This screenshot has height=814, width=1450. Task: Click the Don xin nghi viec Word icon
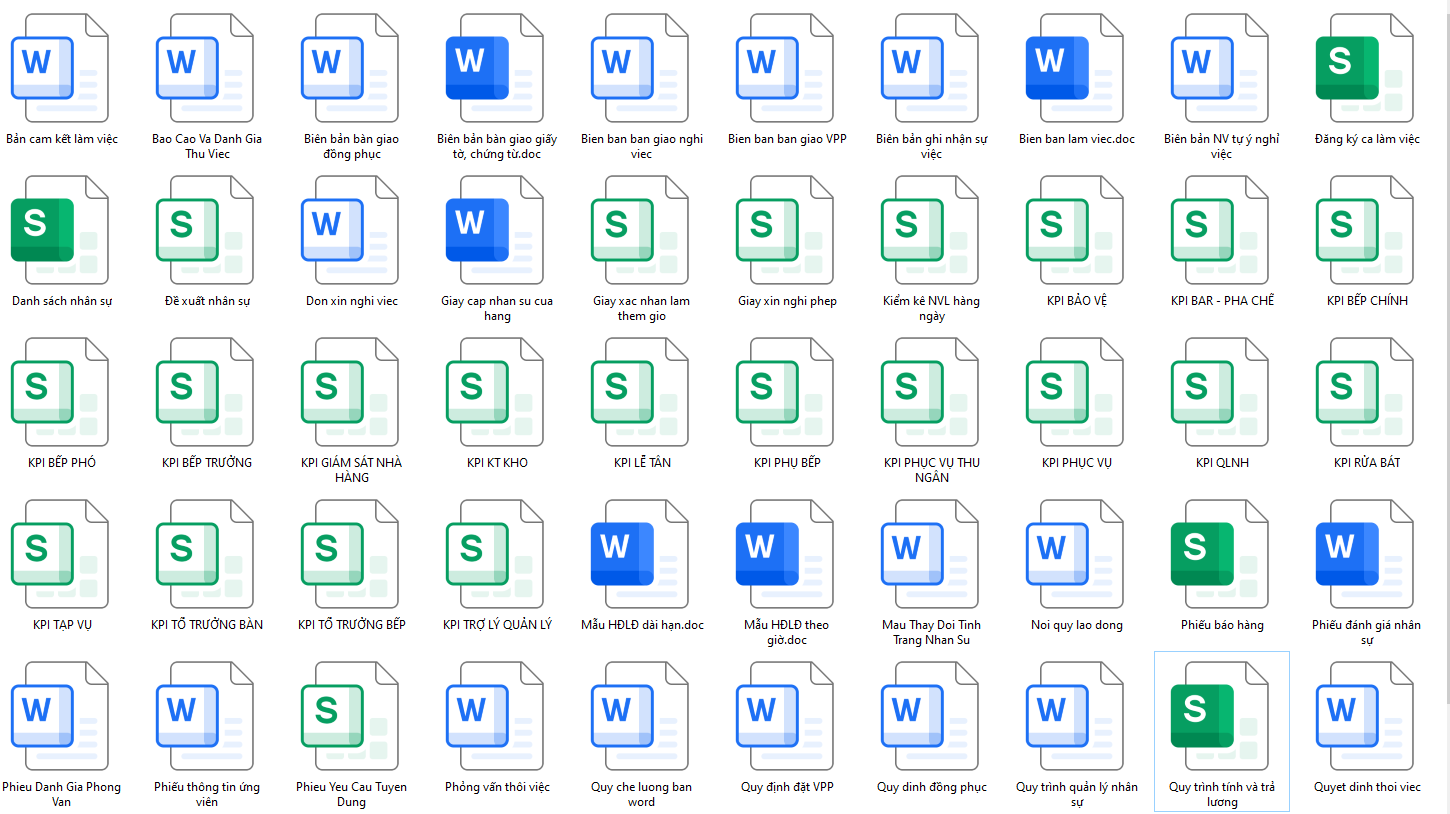click(349, 230)
